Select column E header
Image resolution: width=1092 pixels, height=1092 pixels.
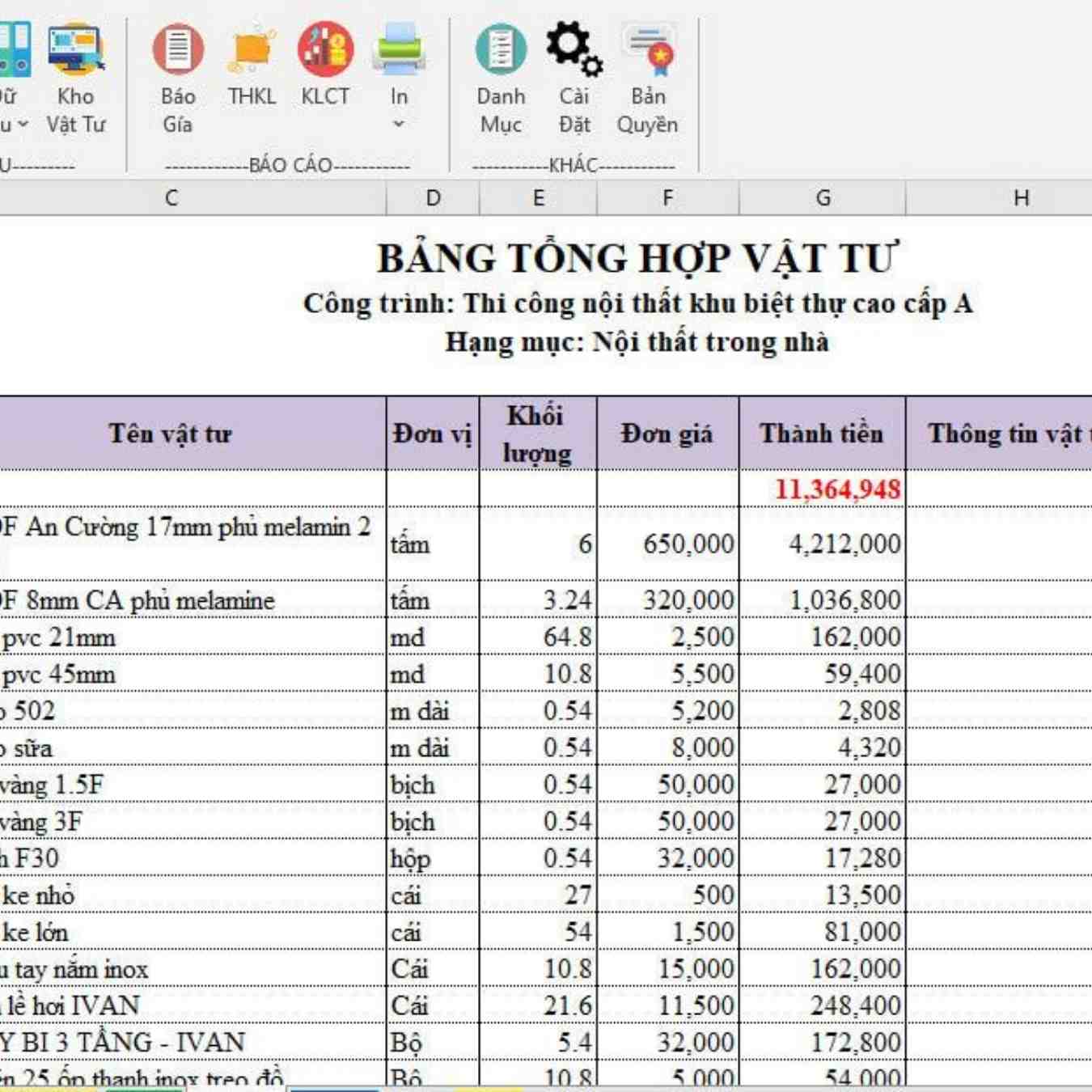pyautogui.click(x=538, y=198)
